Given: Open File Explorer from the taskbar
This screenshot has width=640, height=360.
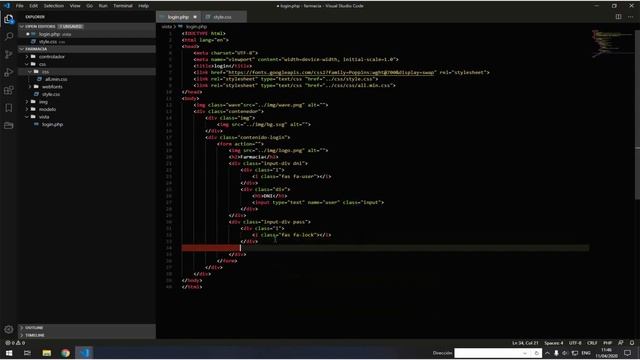Looking at the screenshot, I should [47, 353].
